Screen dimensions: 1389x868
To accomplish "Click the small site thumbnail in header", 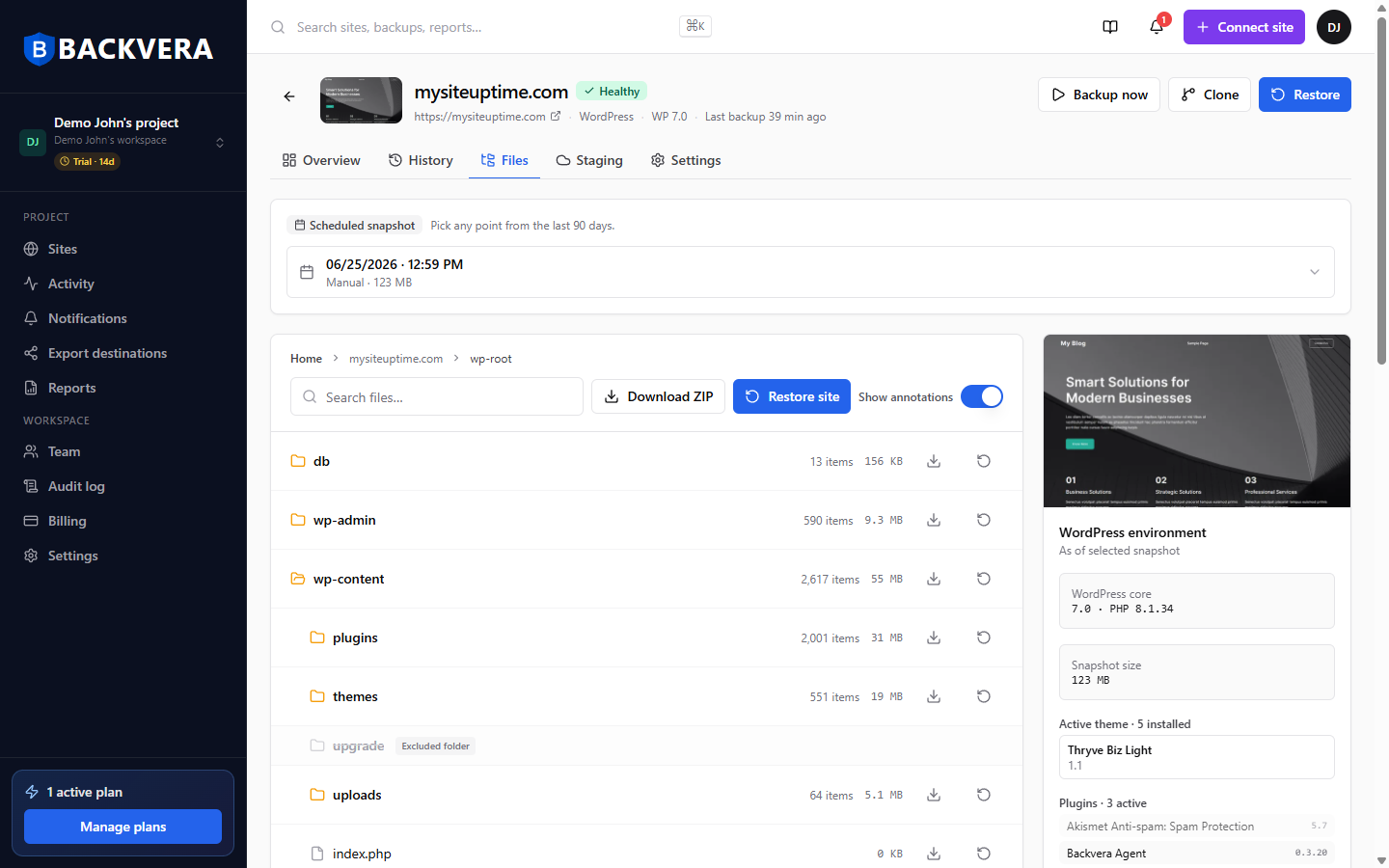I will coord(361,100).
